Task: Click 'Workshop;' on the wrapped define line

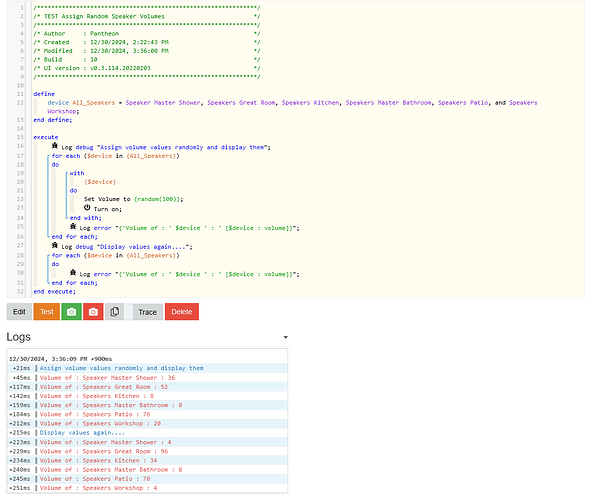Action: tap(63, 111)
